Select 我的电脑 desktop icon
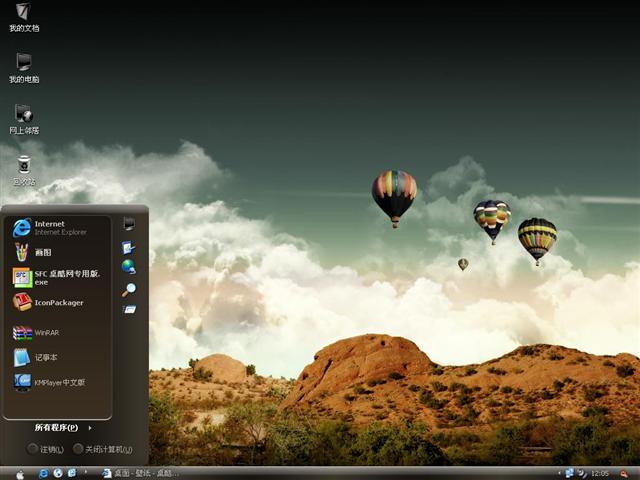The width and height of the screenshot is (640, 480). [x=23, y=67]
